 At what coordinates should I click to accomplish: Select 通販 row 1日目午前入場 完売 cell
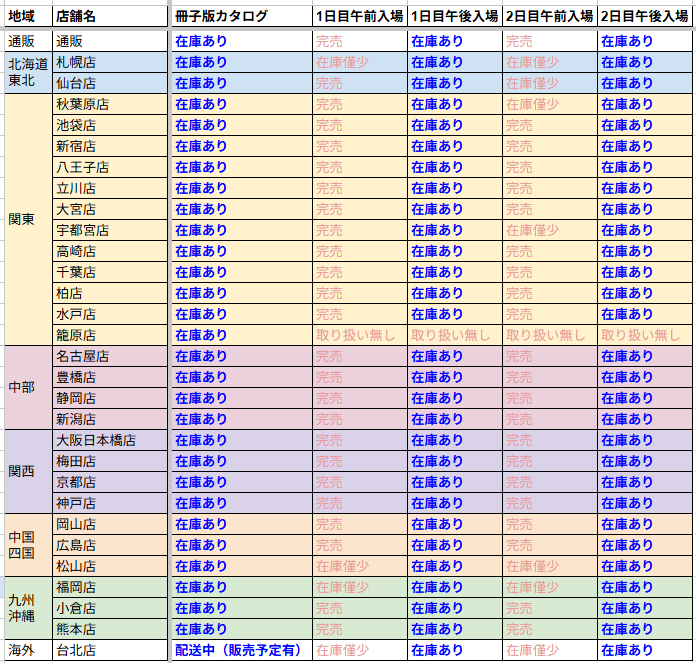point(360,41)
